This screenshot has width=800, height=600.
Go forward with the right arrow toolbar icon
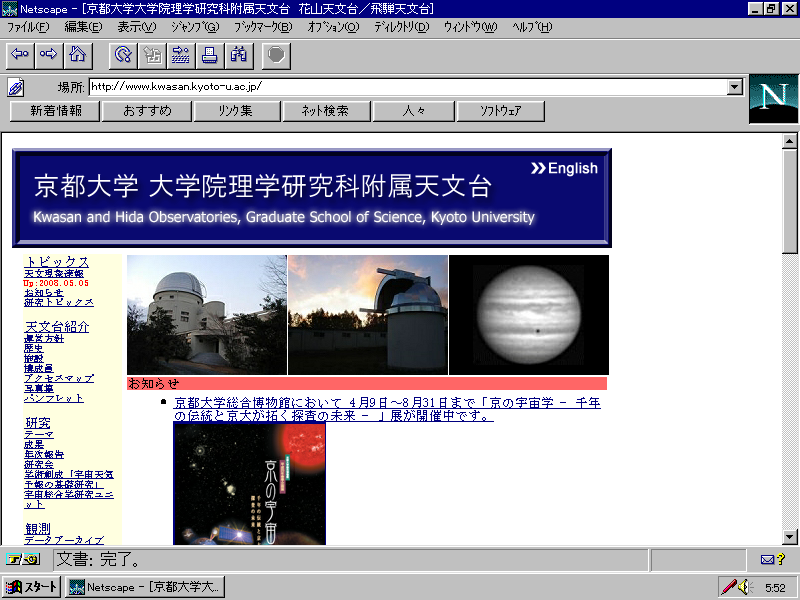point(49,55)
